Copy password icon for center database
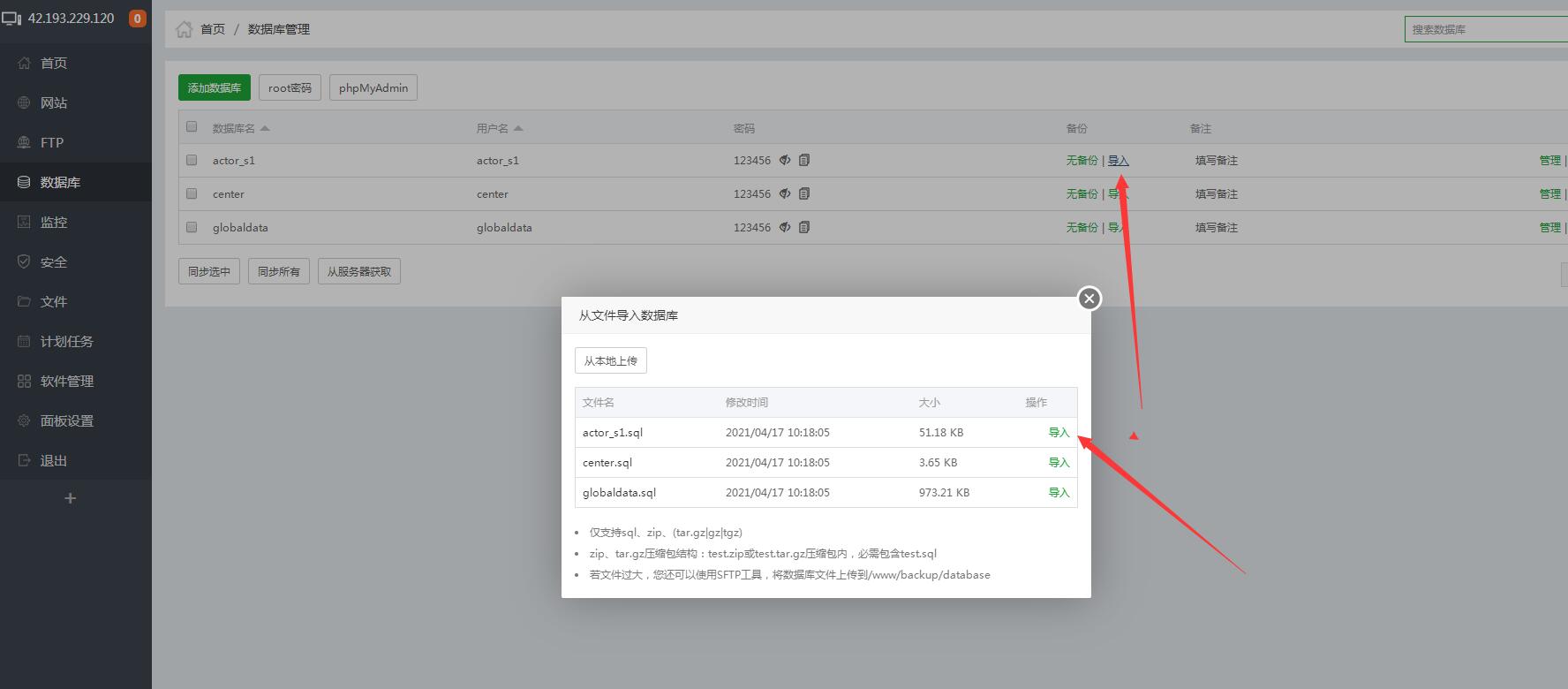 pyautogui.click(x=804, y=194)
